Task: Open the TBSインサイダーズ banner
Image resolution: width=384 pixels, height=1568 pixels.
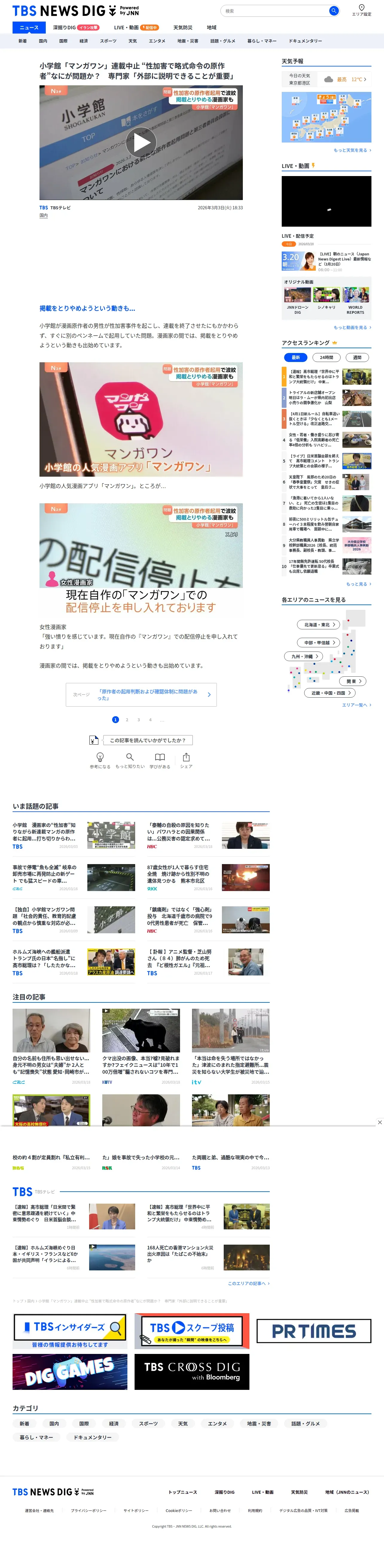Action: tap(70, 1331)
